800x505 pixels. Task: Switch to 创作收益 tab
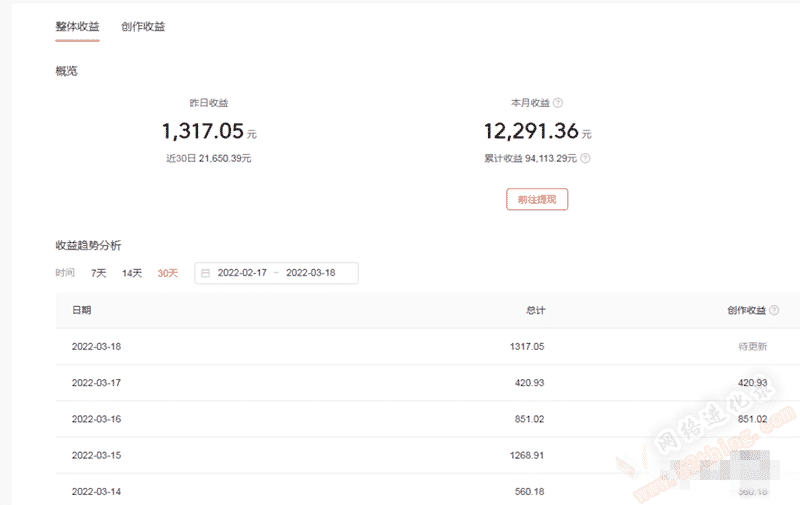tap(143, 27)
